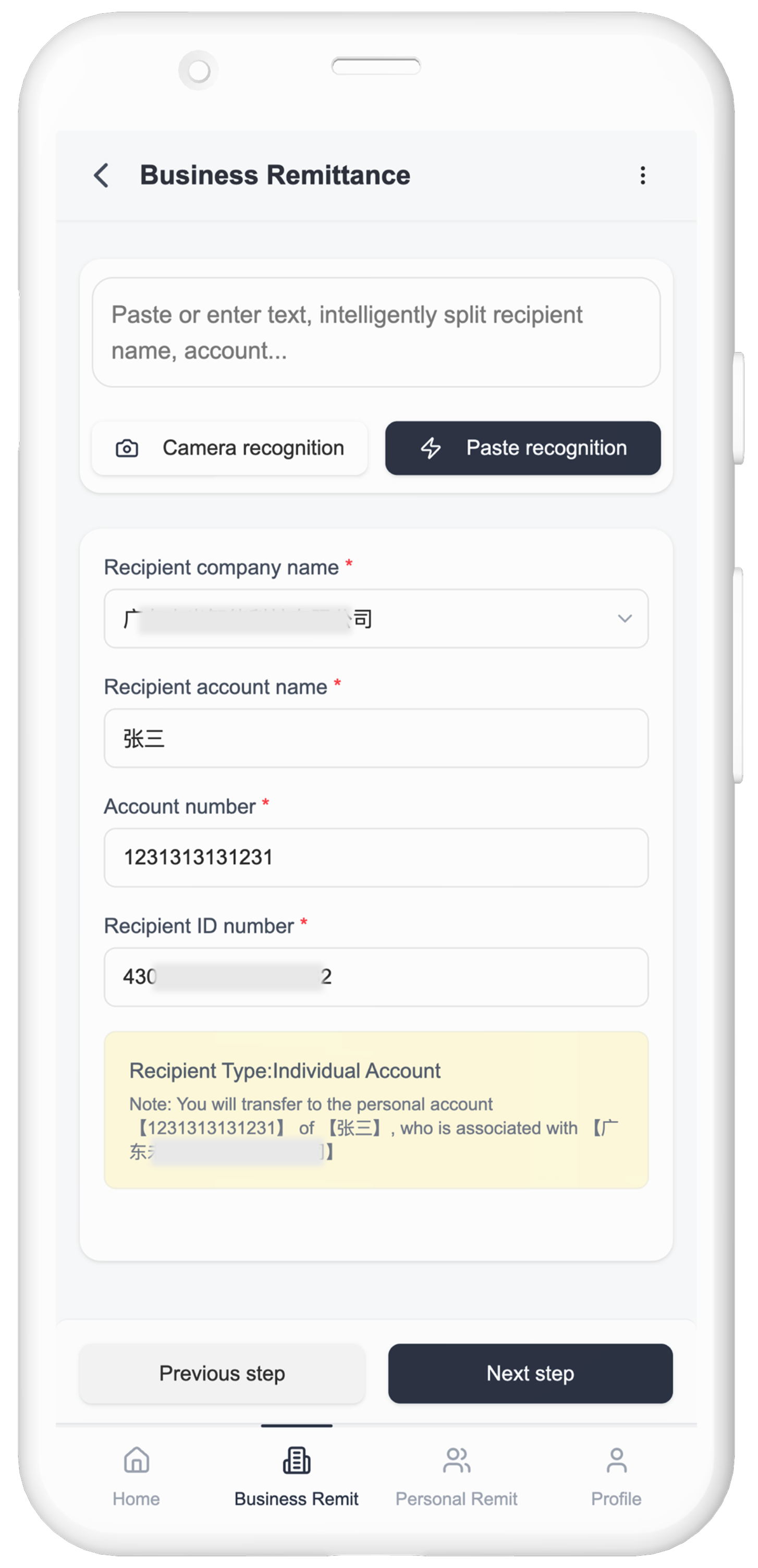
Task: Click the Previous step button
Action: [222, 1373]
